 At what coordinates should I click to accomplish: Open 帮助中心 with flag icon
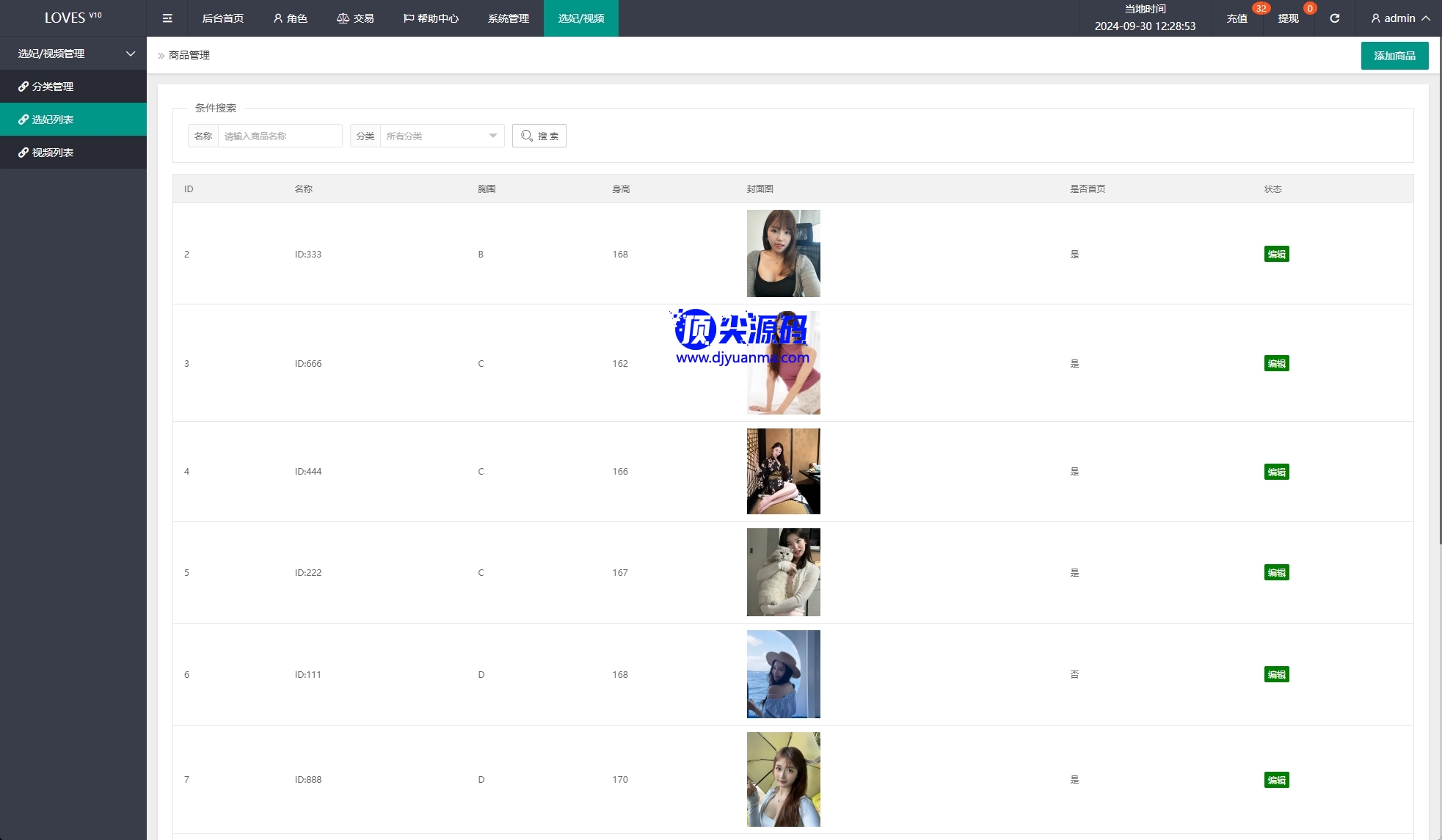click(x=431, y=18)
